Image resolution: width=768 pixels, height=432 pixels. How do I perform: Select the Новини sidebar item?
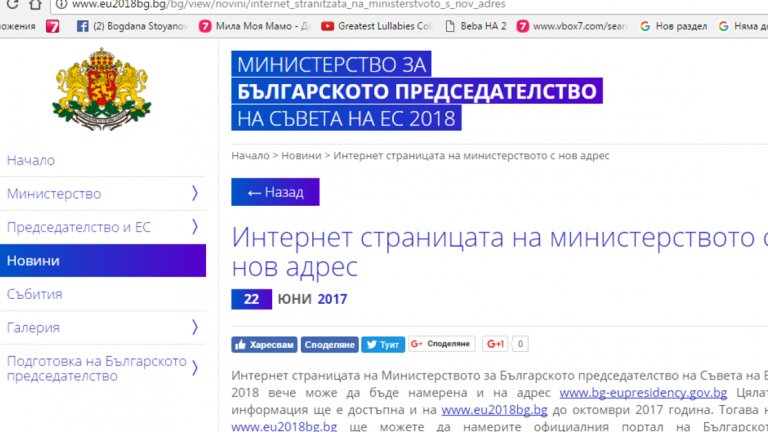click(103, 261)
